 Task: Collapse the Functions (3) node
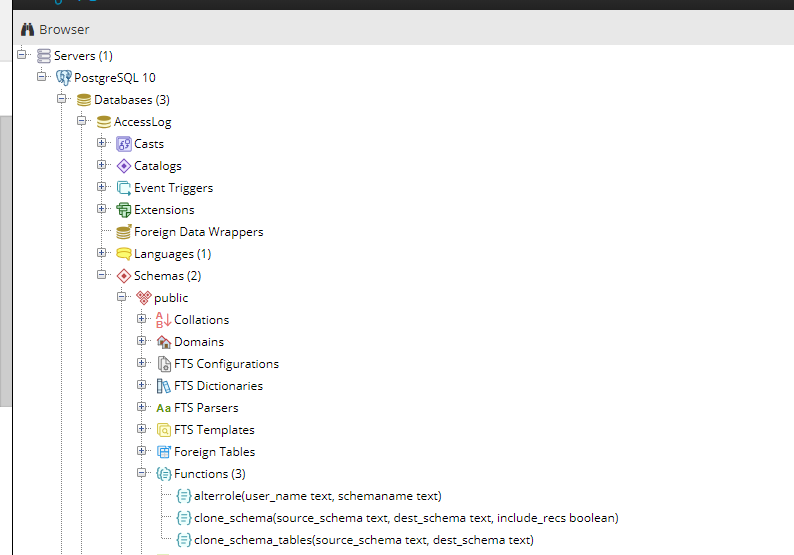tap(142, 473)
